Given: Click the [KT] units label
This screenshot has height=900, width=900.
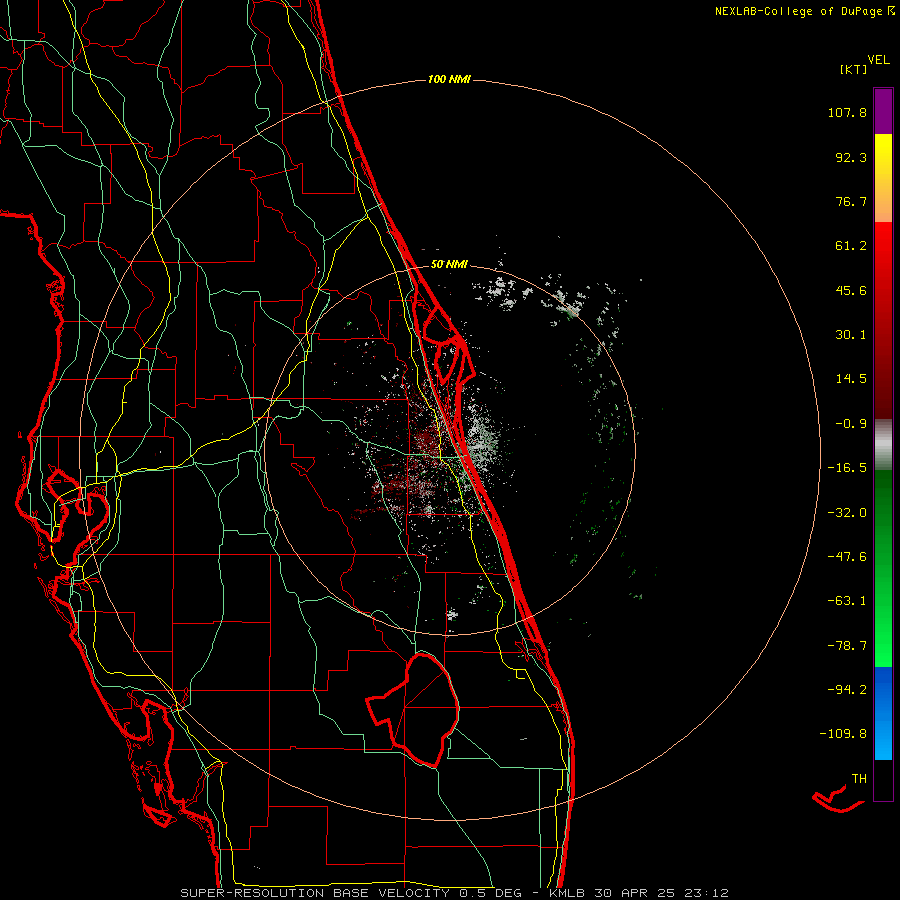Looking at the screenshot, I should pyautogui.click(x=854, y=69).
